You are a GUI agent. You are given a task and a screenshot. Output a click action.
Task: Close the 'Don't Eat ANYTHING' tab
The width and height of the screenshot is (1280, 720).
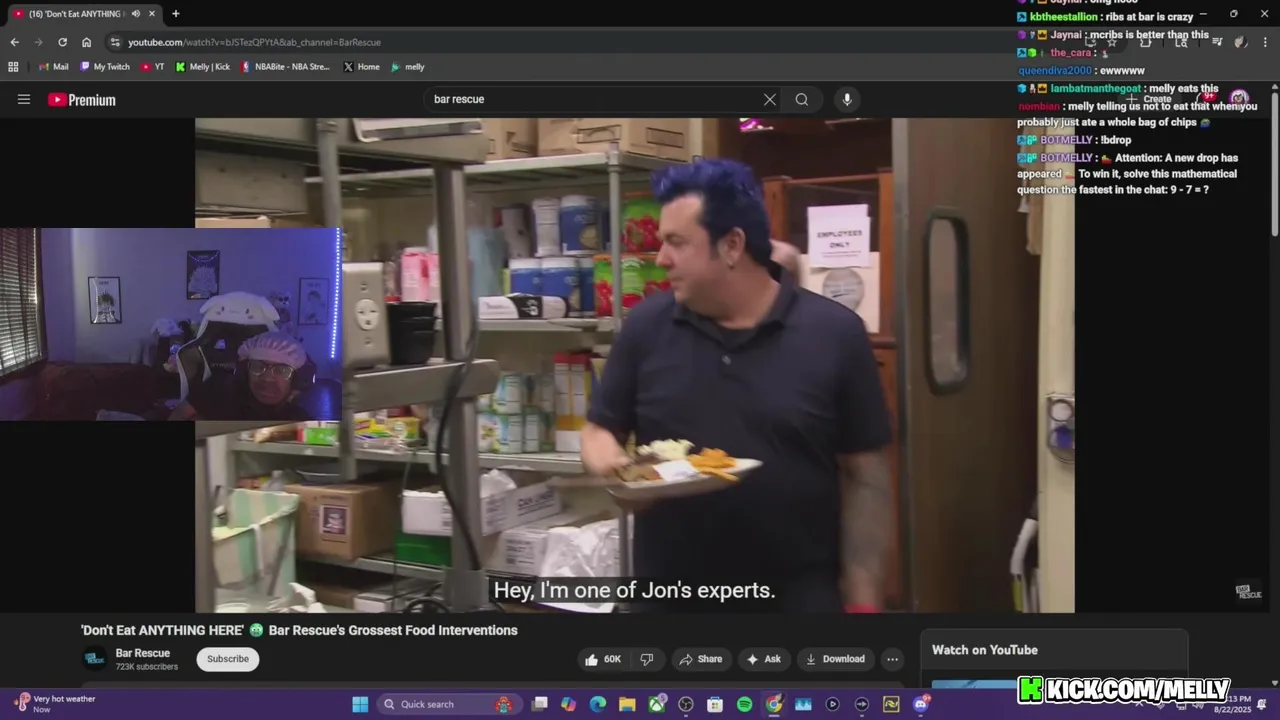[x=152, y=14]
